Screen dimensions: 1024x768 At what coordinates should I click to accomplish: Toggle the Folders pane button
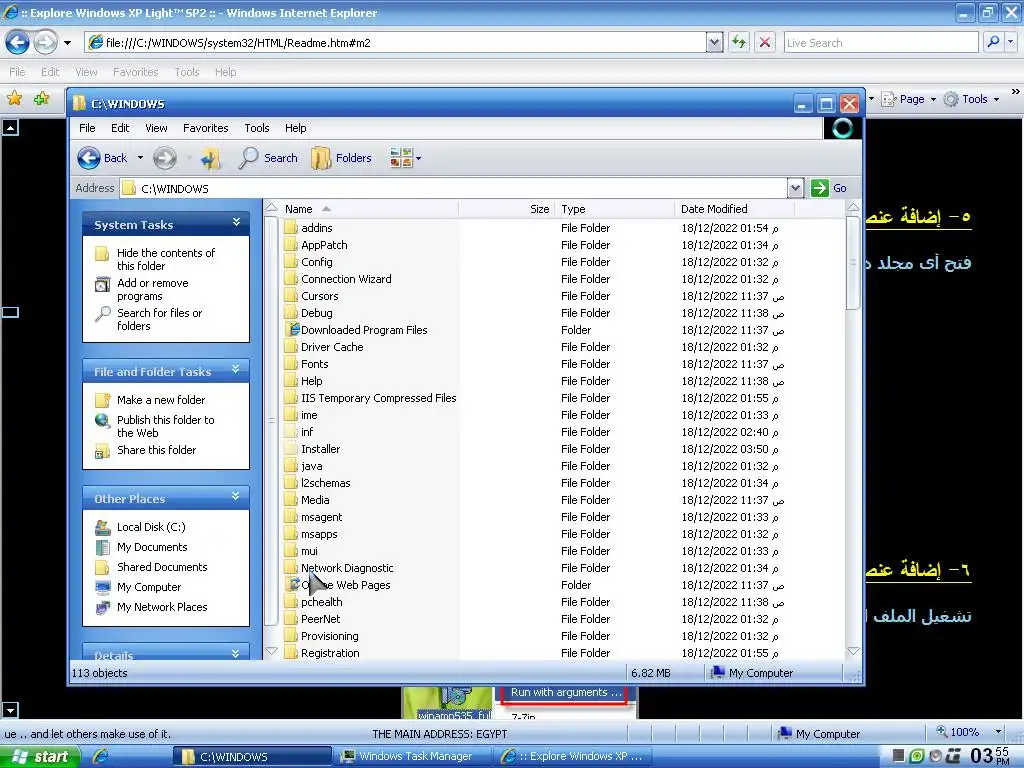[x=341, y=158]
